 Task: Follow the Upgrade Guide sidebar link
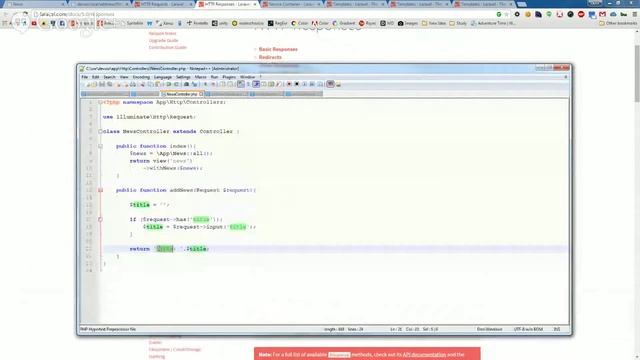click(163, 40)
